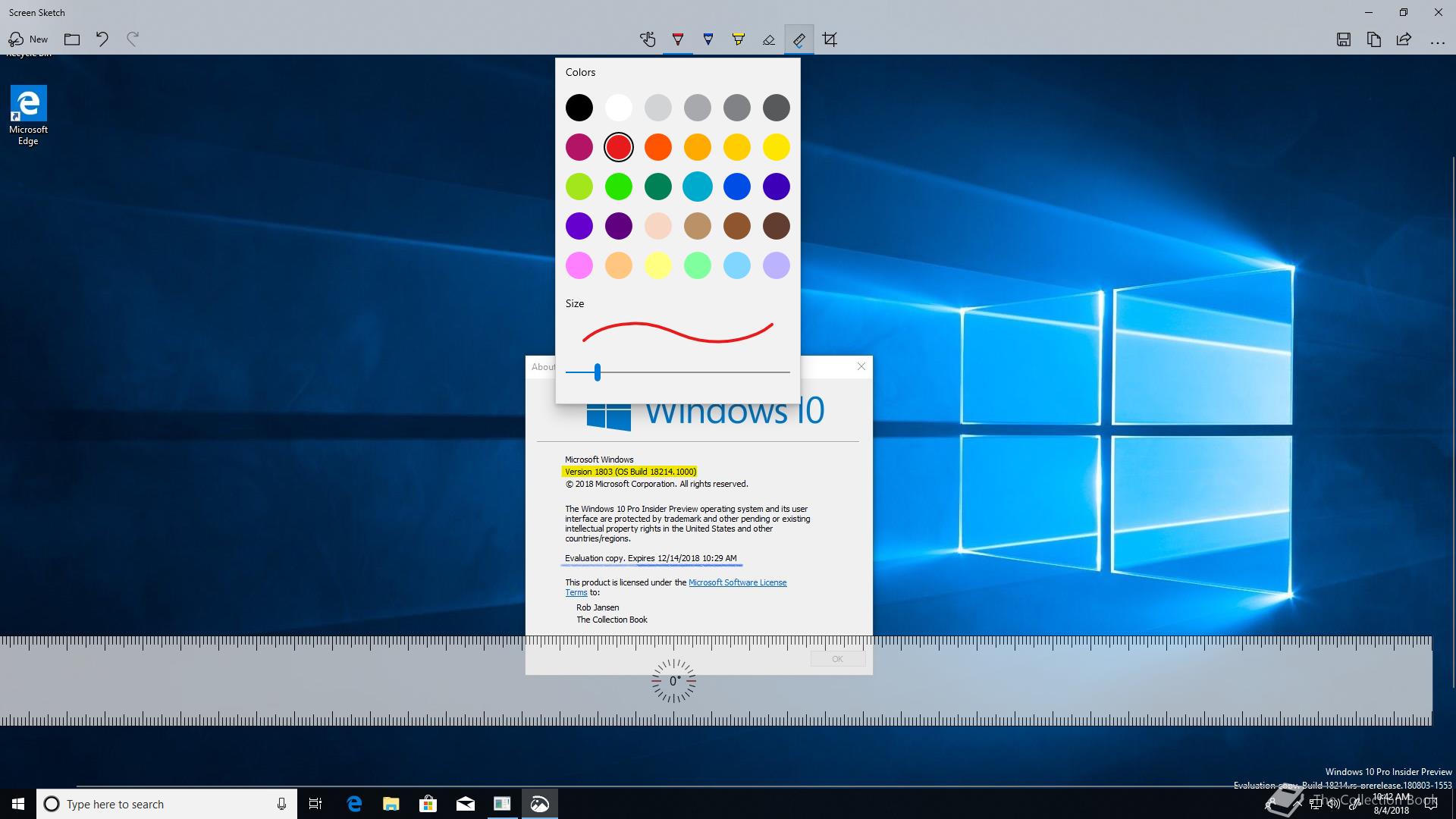
Task: Pick the blue color swatch
Action: [737, 187]
